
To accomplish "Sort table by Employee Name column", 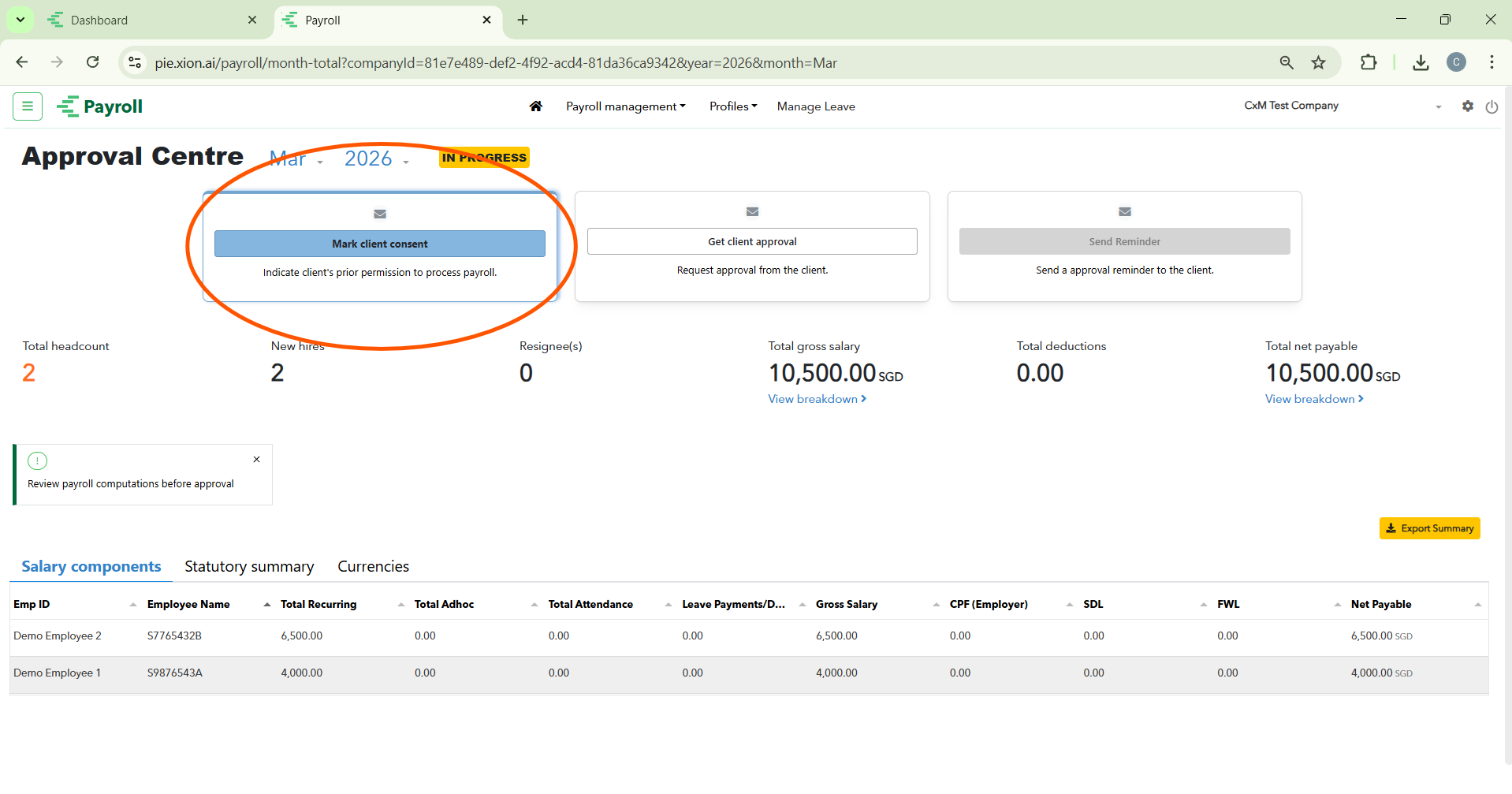I will point(188,604).
